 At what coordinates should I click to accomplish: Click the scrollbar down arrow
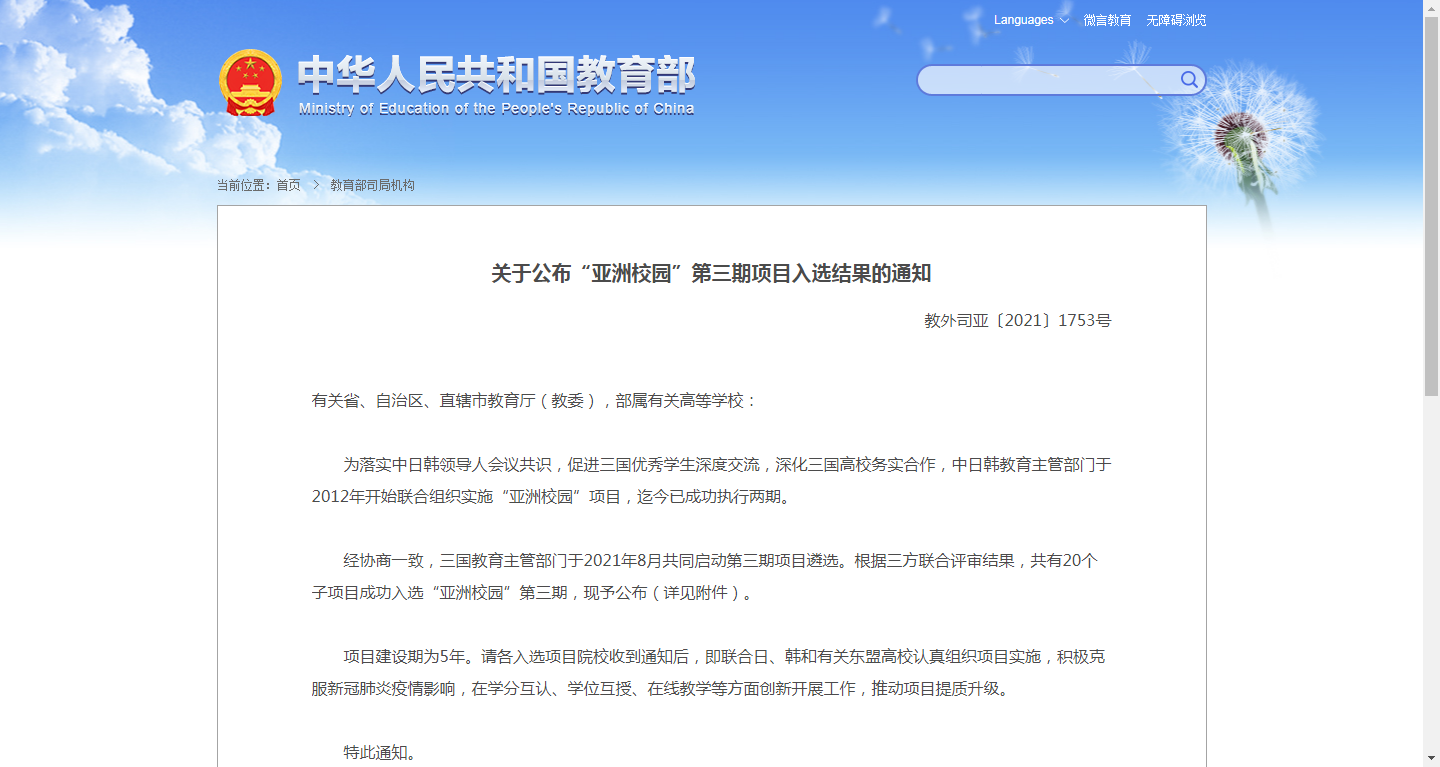pyautogui.click(x=1431, y=758)
